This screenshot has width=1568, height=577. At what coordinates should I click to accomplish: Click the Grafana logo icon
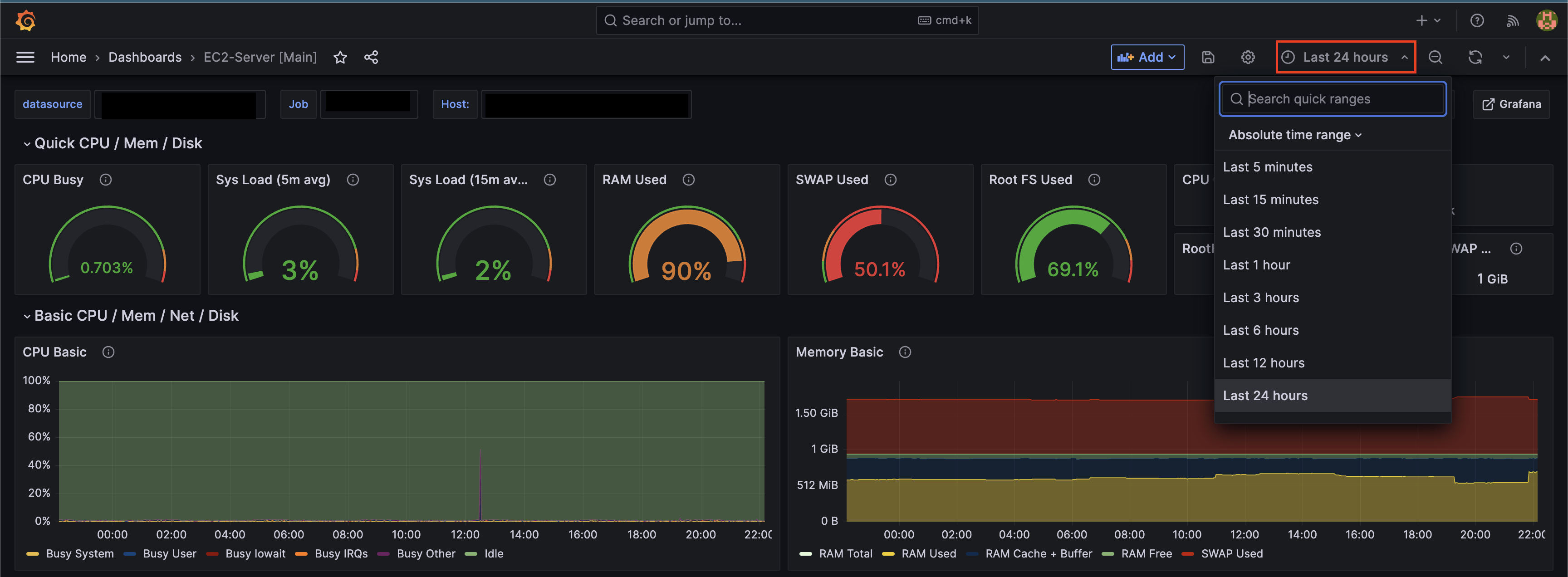click(25, 20)
